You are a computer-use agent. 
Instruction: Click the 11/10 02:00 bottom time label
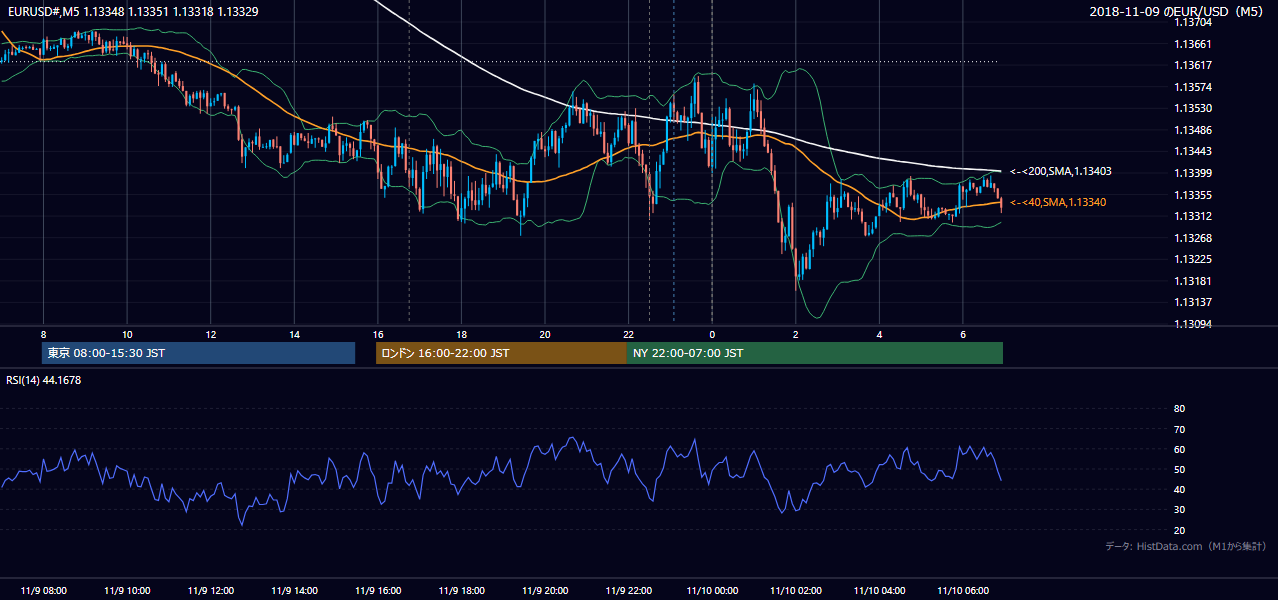click(796, 591)
